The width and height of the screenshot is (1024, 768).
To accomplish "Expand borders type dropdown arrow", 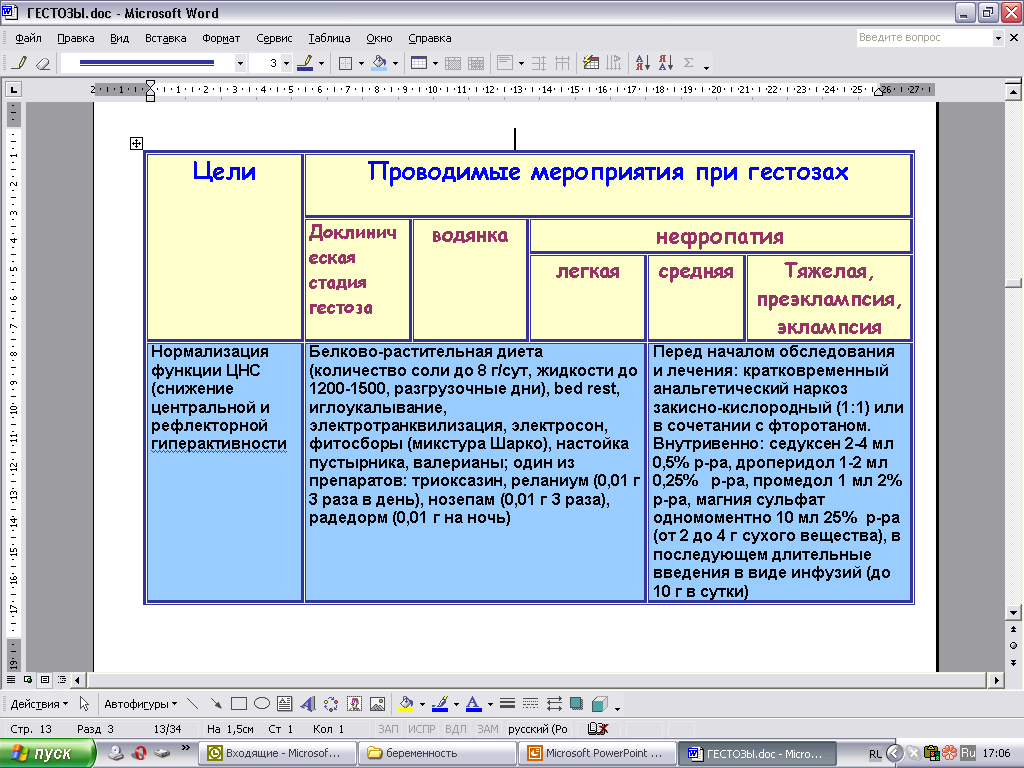I will pyautogui.click(x=361, y=63).
